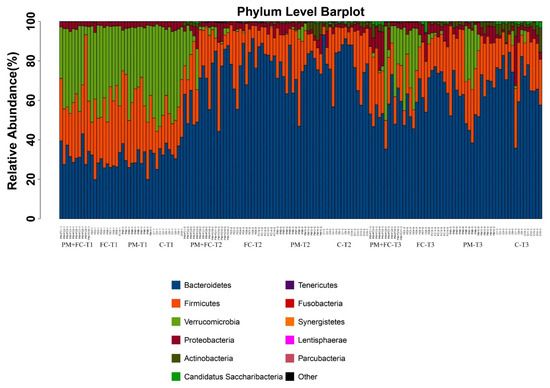Select the Other legend label
The image size is (550, 388).
[x=308, y=377]
